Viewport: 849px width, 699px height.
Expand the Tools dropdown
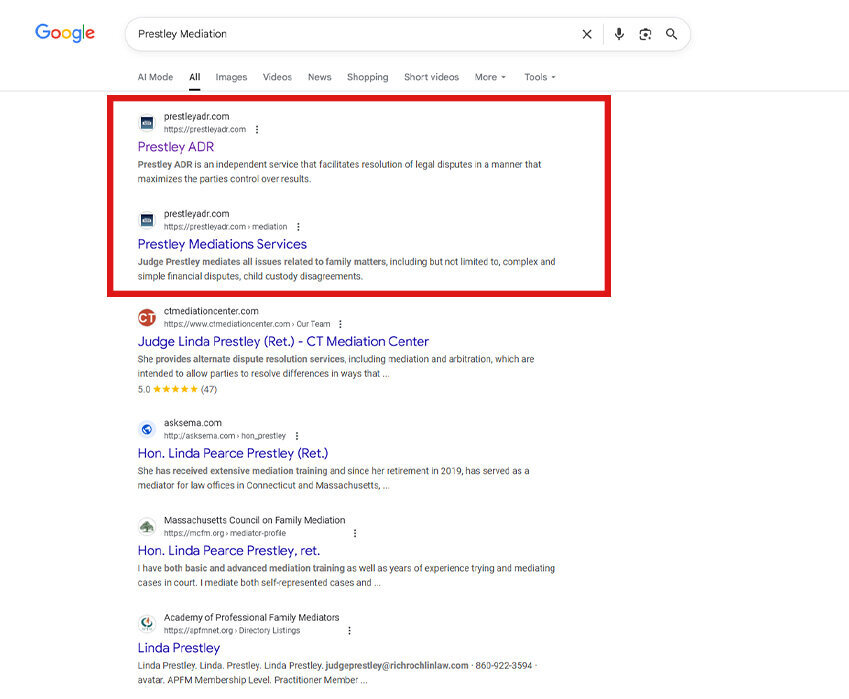[x=540, y=77]
